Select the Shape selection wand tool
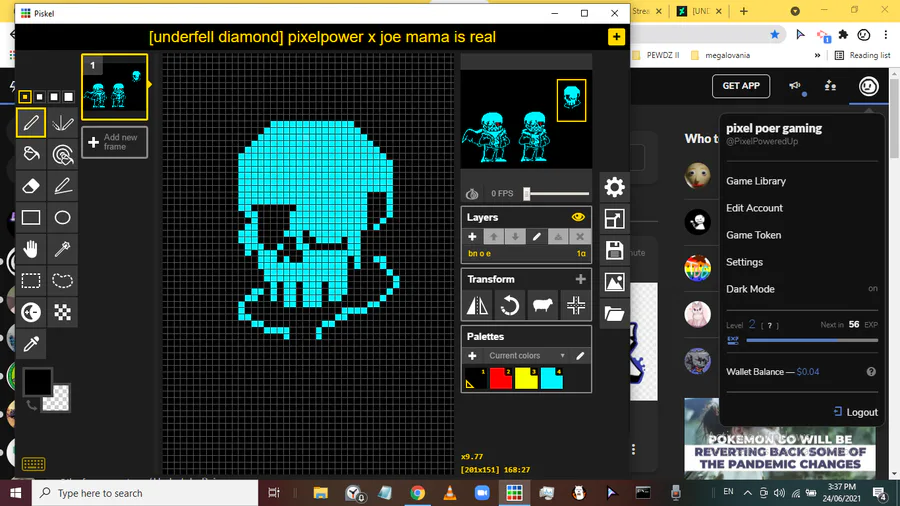 pos(63,249)
